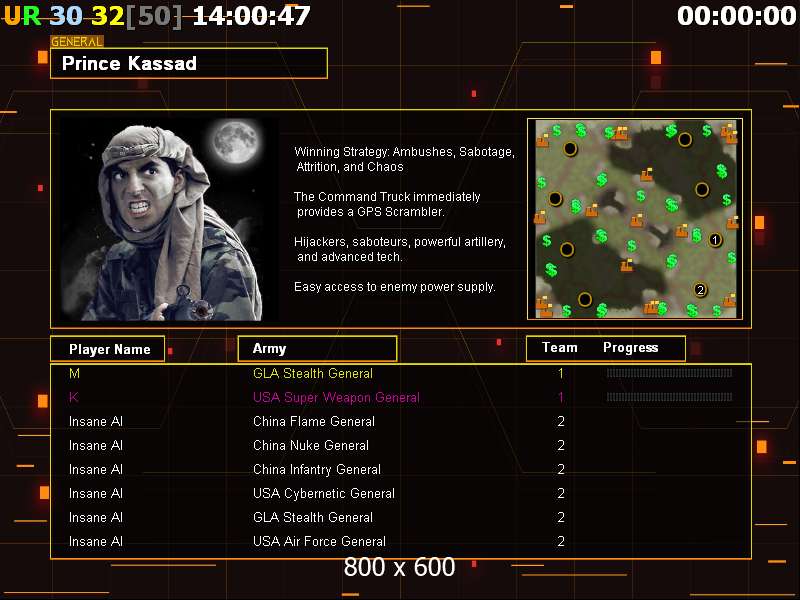Select player K in the list
The image size is (800, 600).
[73, 397]
